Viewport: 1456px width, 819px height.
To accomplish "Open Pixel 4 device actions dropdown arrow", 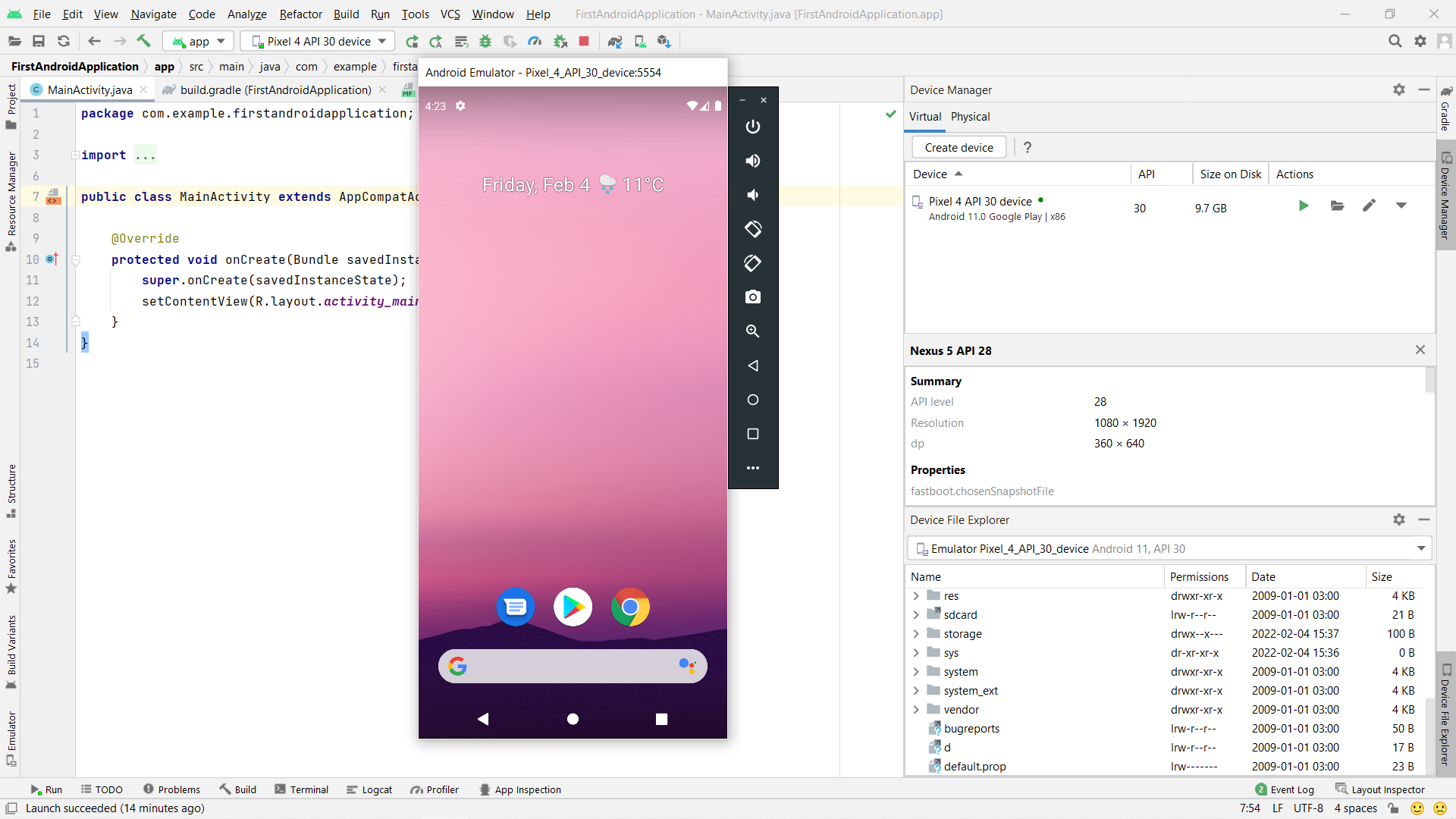I will 1401,206.
